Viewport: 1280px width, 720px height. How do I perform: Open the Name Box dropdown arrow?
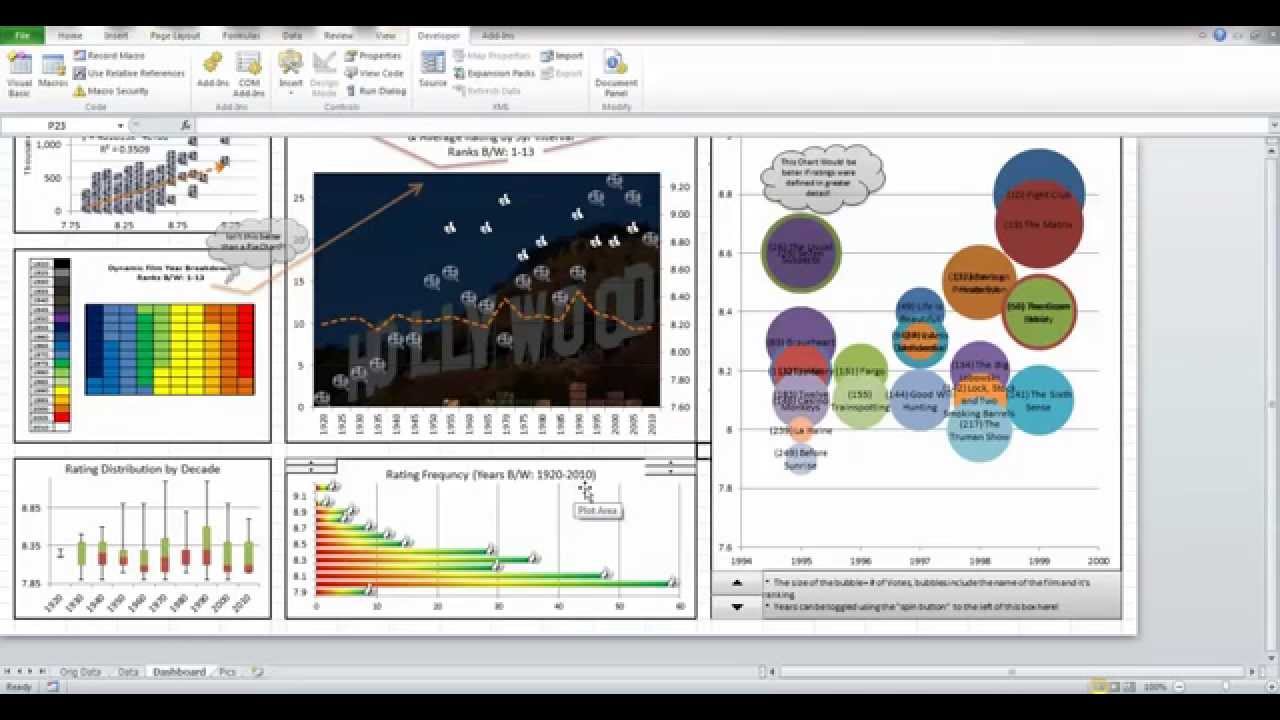pyautogui.click(x=121, y=126)
